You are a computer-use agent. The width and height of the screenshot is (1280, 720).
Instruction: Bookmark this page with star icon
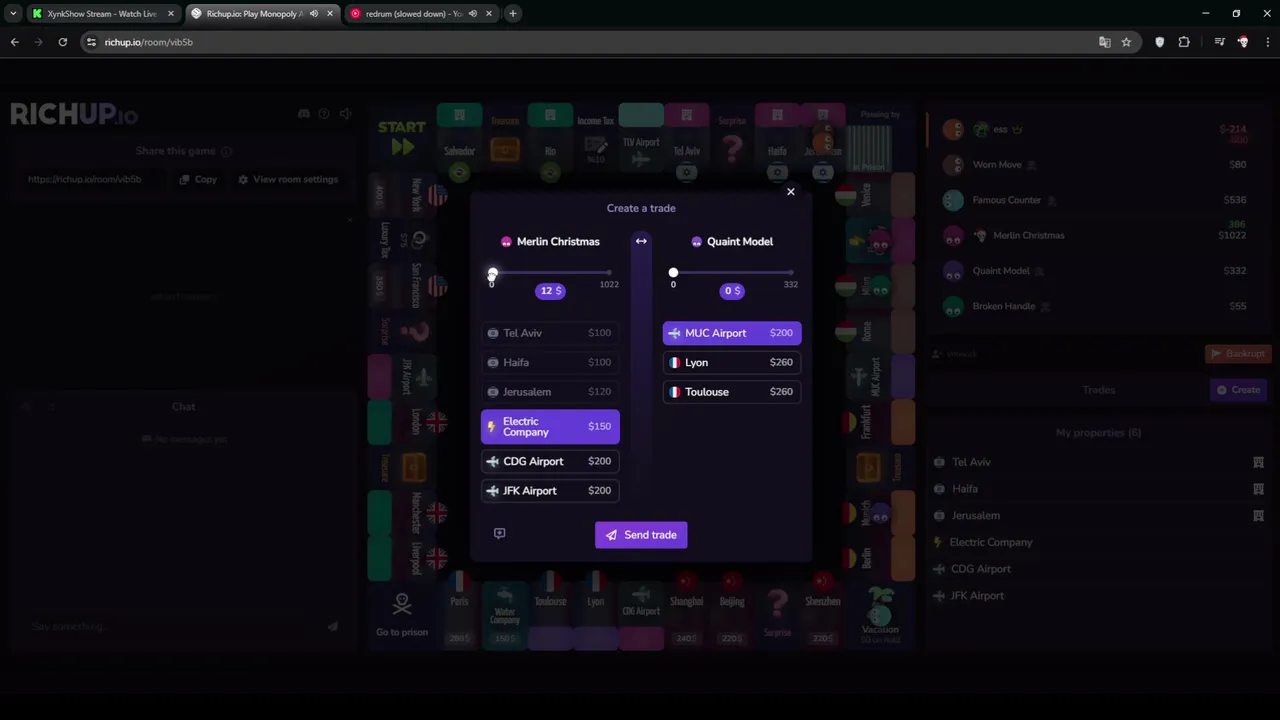[x=1126, y=42]
